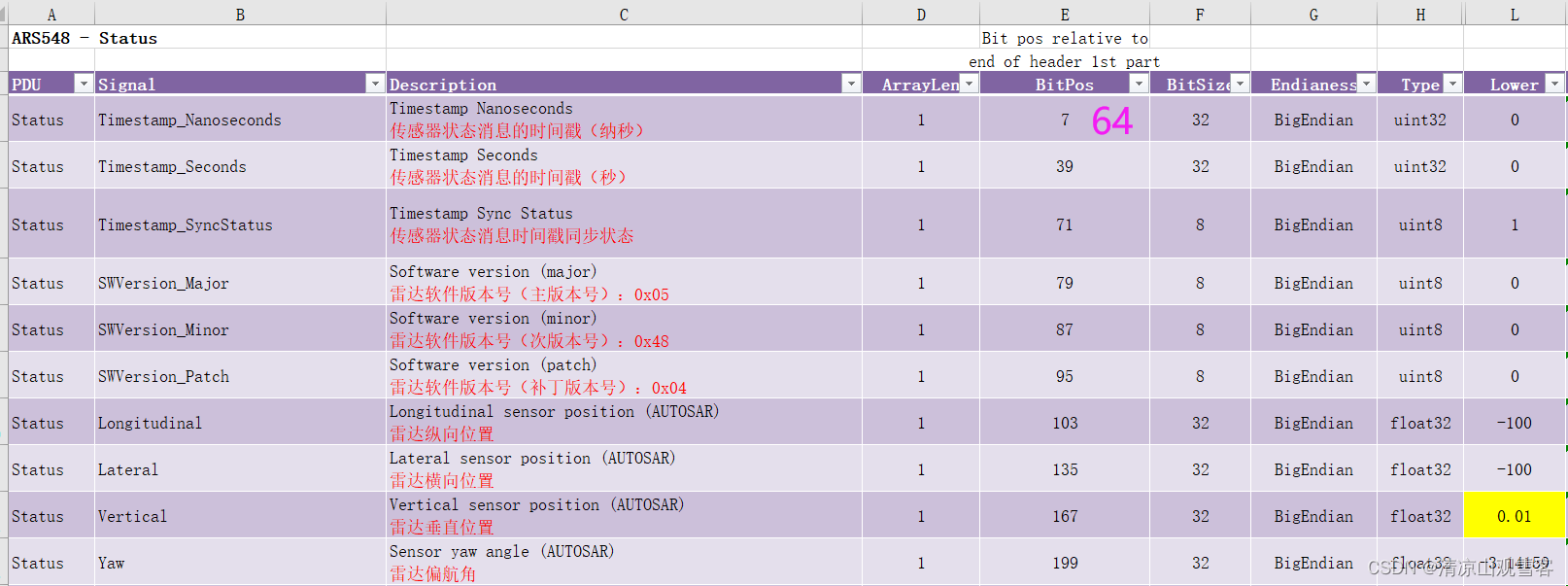The height and width of the screenshot is (586, 1568).
Task: Open the Endianess column filter dropdown
Action: click(x=1366, y=84)
